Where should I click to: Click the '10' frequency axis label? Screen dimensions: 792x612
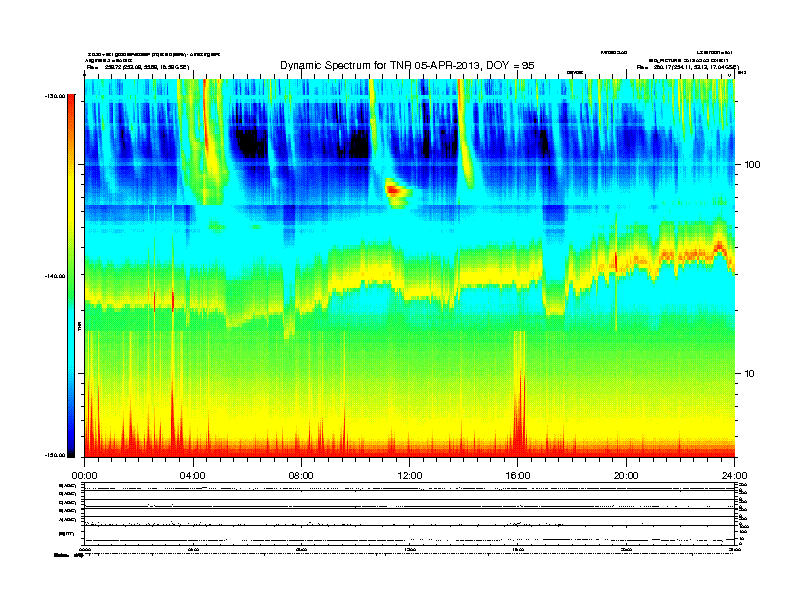coord(749,374)
